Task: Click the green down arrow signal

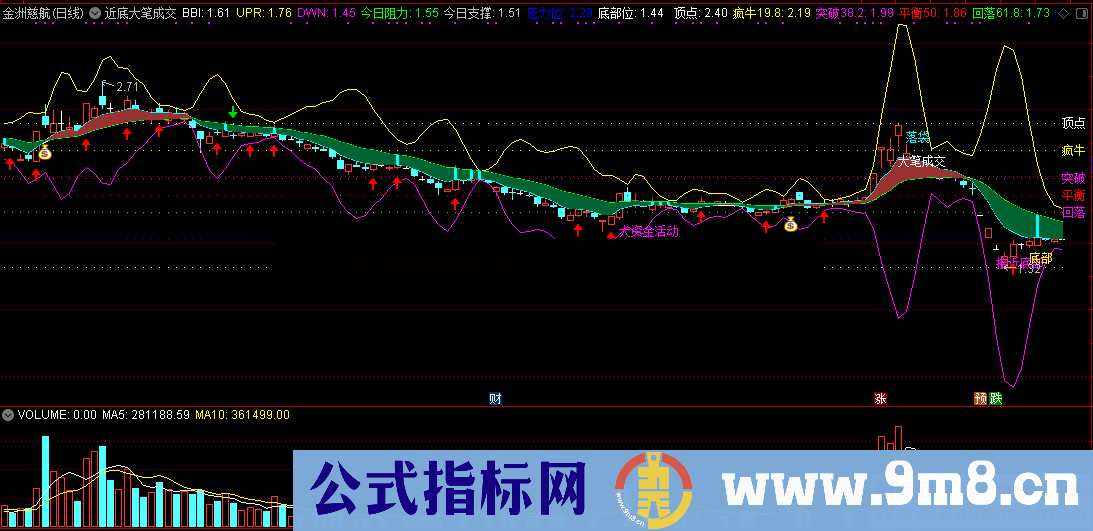Action: coord(233,112)
